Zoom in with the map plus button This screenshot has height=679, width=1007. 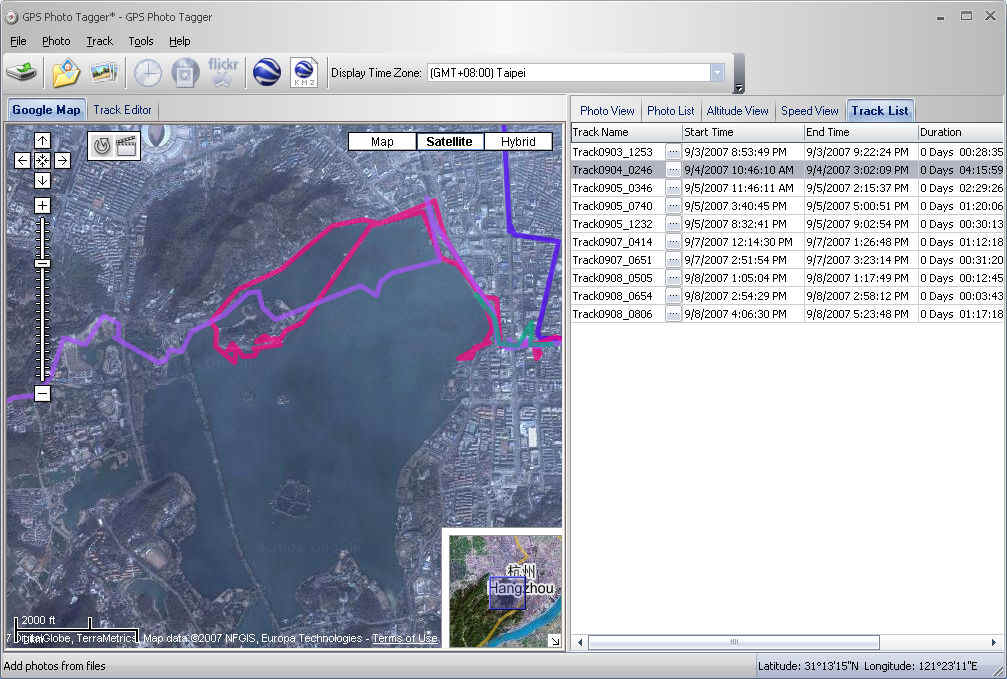(42, 206)
